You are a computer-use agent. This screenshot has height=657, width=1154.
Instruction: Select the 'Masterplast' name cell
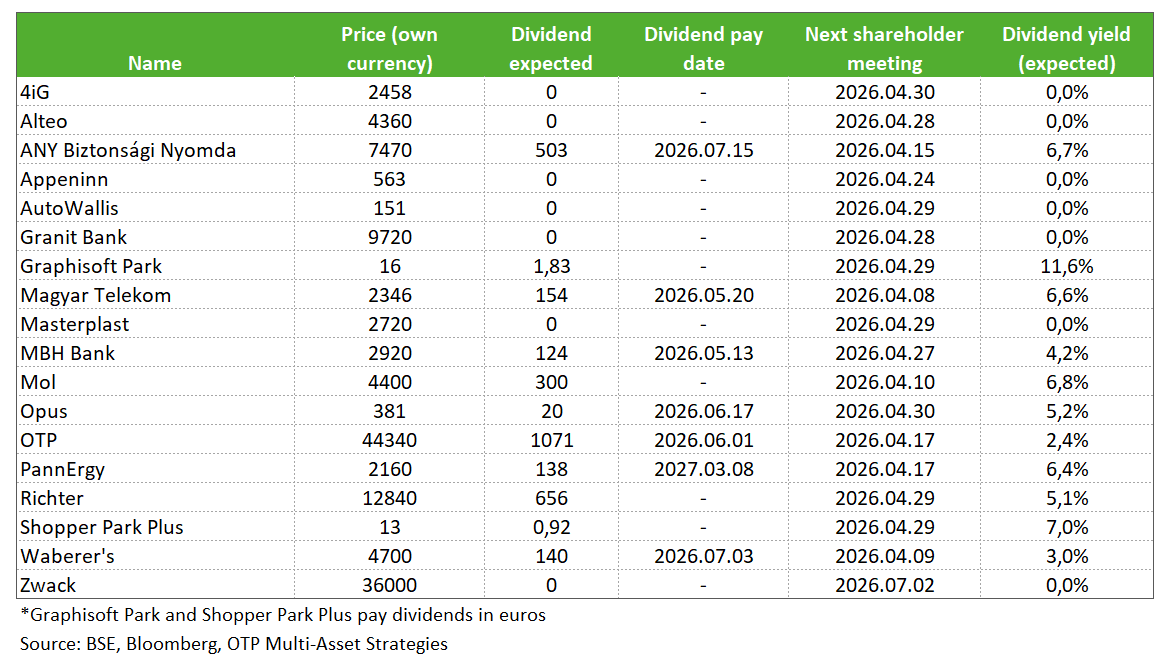[155, 324]
